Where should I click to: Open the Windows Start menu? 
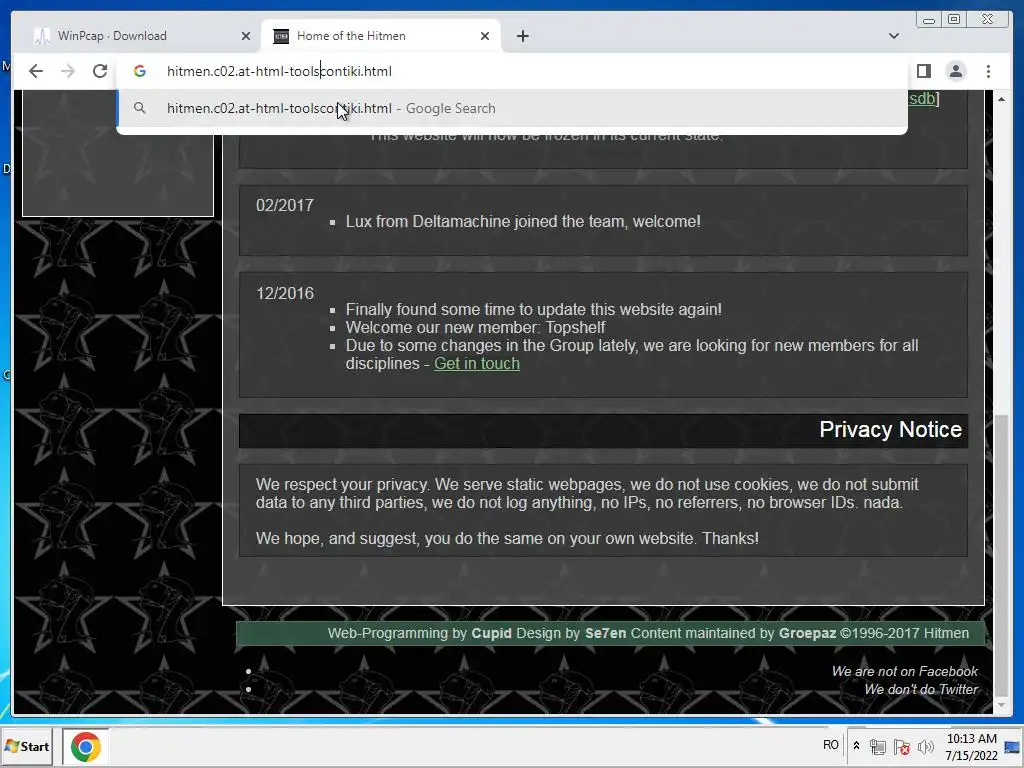[27, 746]
